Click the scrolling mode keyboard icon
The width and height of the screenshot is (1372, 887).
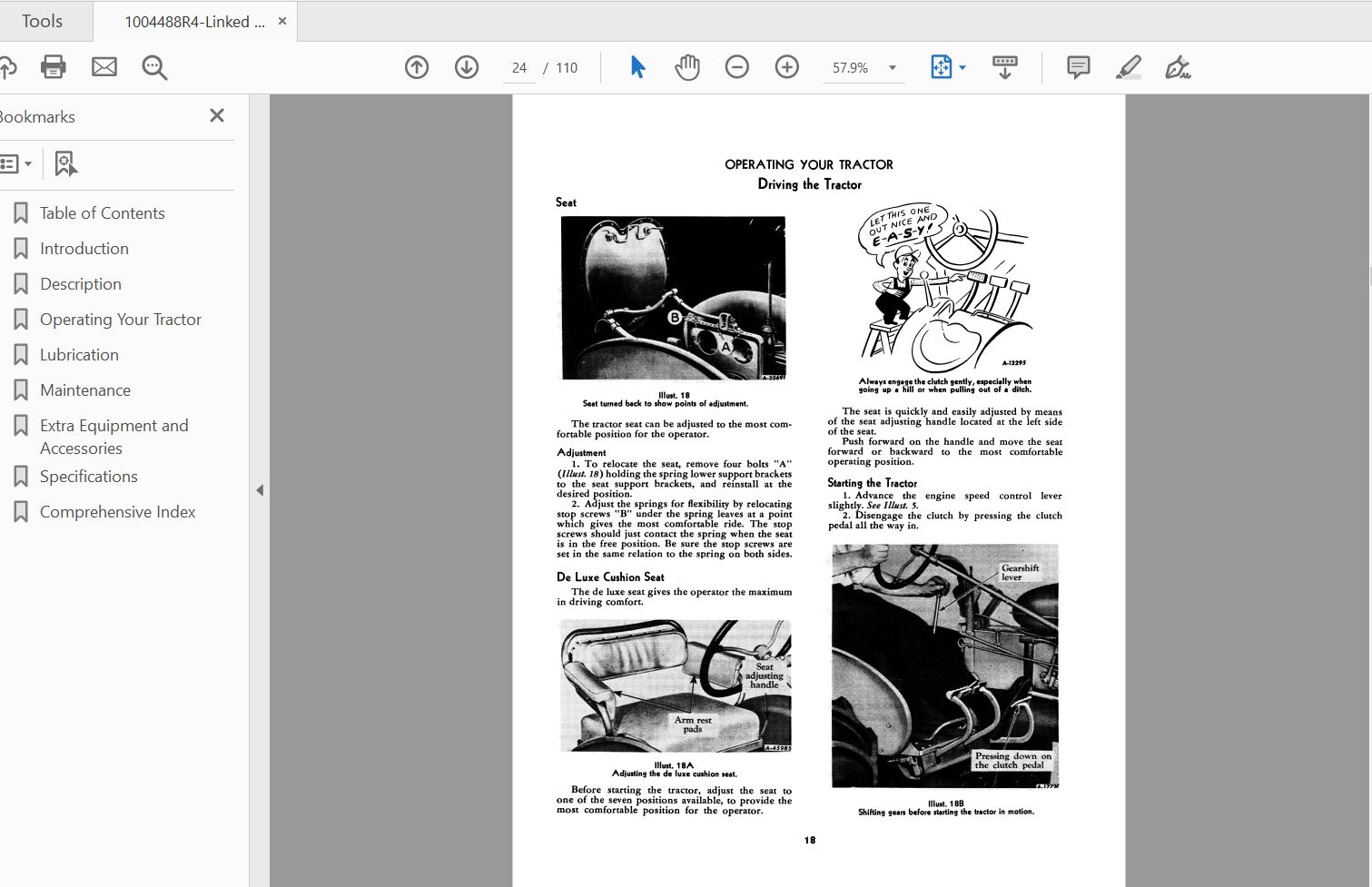pos(1005,67)
